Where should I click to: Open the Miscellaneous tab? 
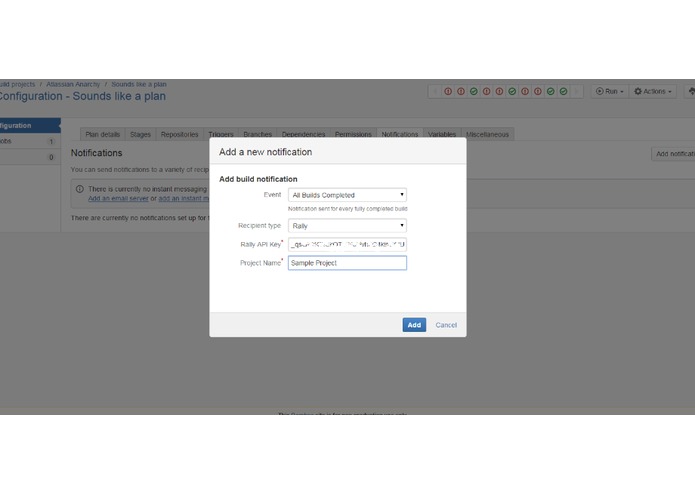click(x=487, y=134)
